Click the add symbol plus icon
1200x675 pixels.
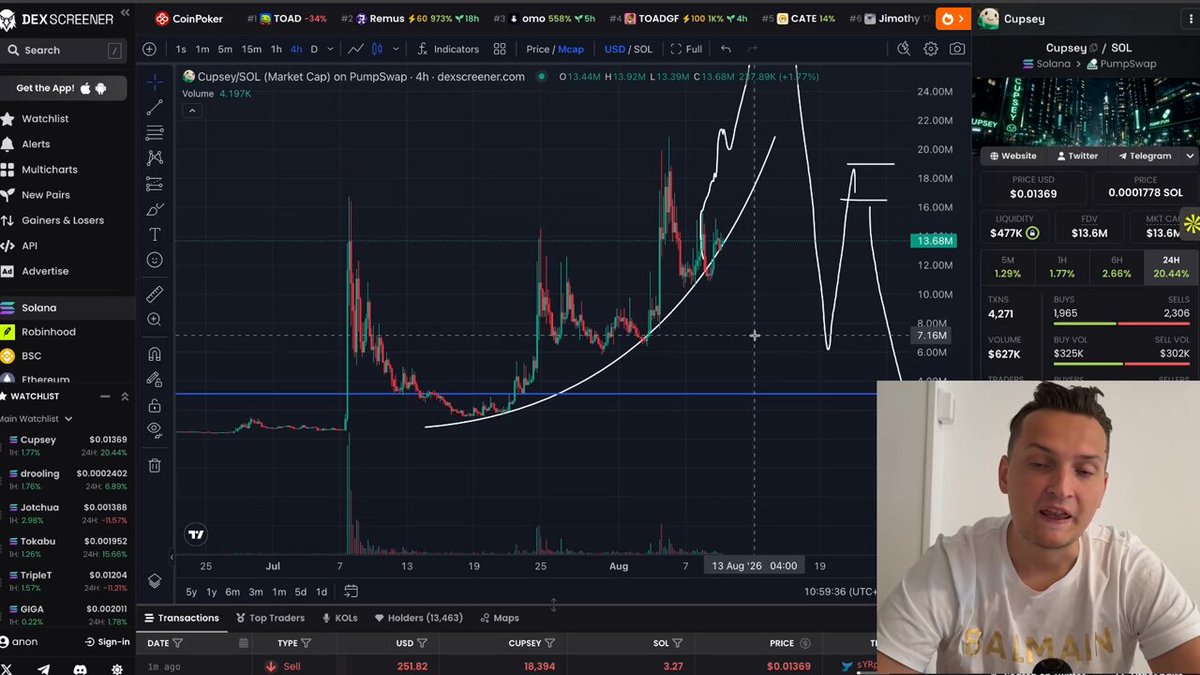pyautogui.click(x=149, y=49)
